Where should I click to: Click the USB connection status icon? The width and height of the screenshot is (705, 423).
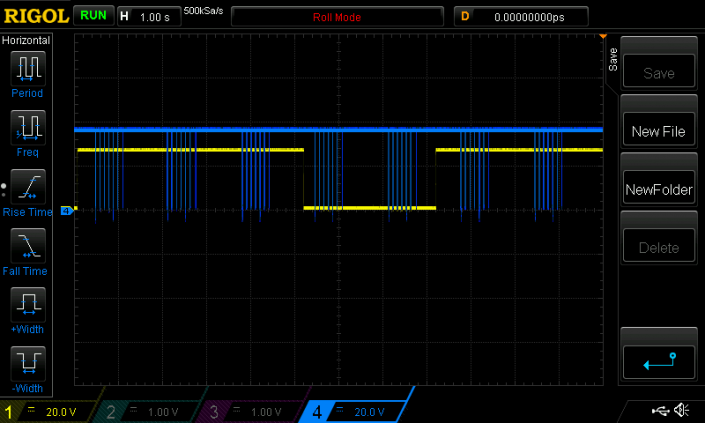click(660, 410)
